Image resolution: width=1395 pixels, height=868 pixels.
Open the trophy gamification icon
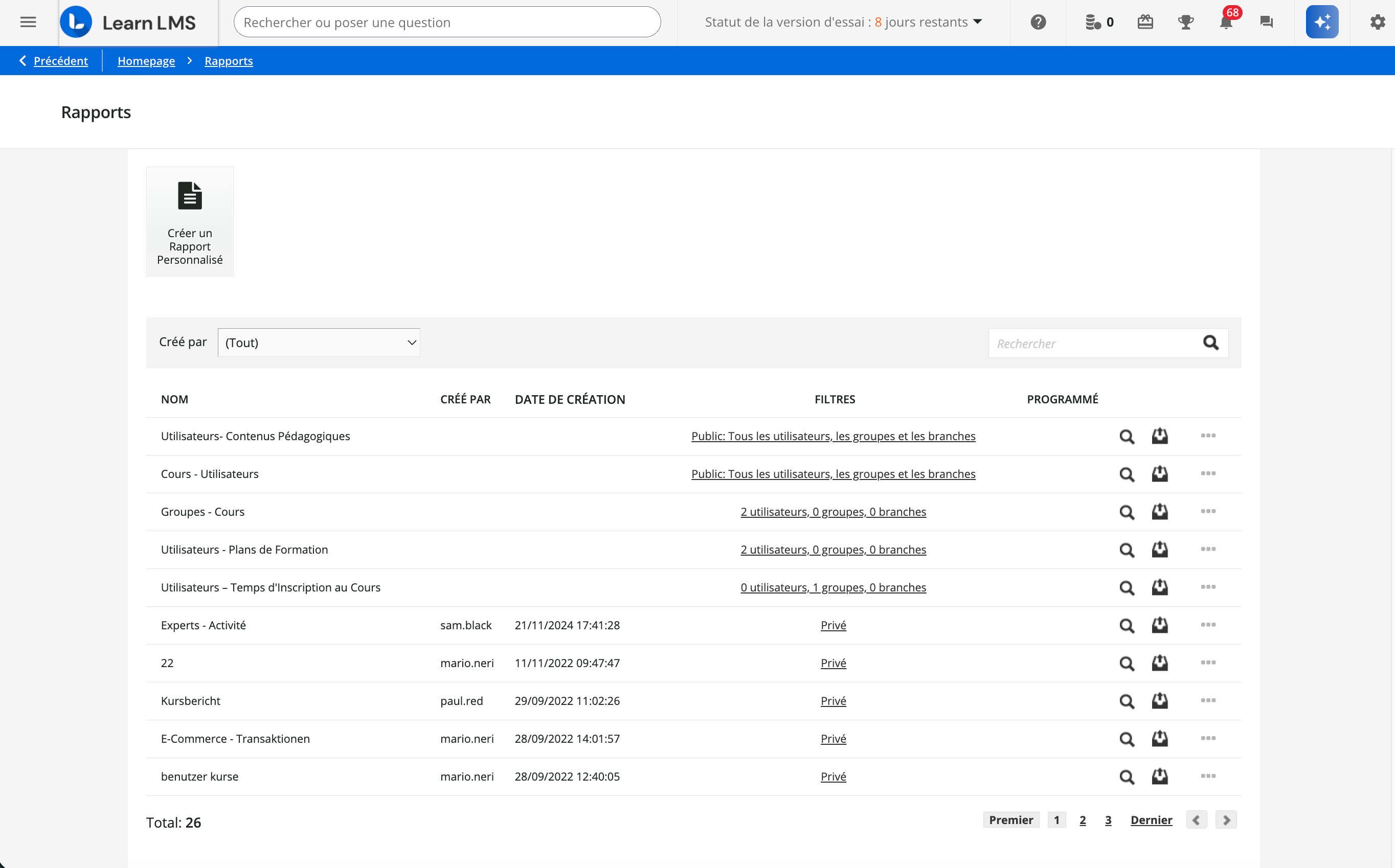click(x=1185, y=22)
